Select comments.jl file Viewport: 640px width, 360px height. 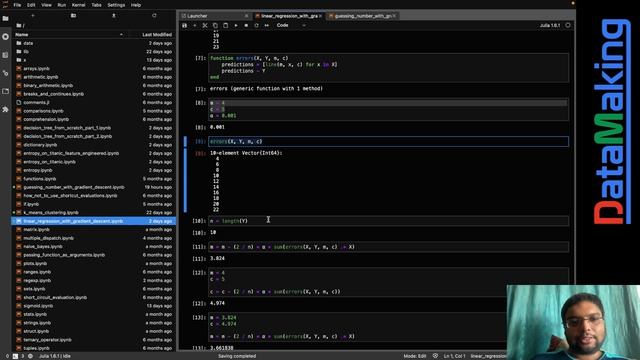(x=94, y=102)
